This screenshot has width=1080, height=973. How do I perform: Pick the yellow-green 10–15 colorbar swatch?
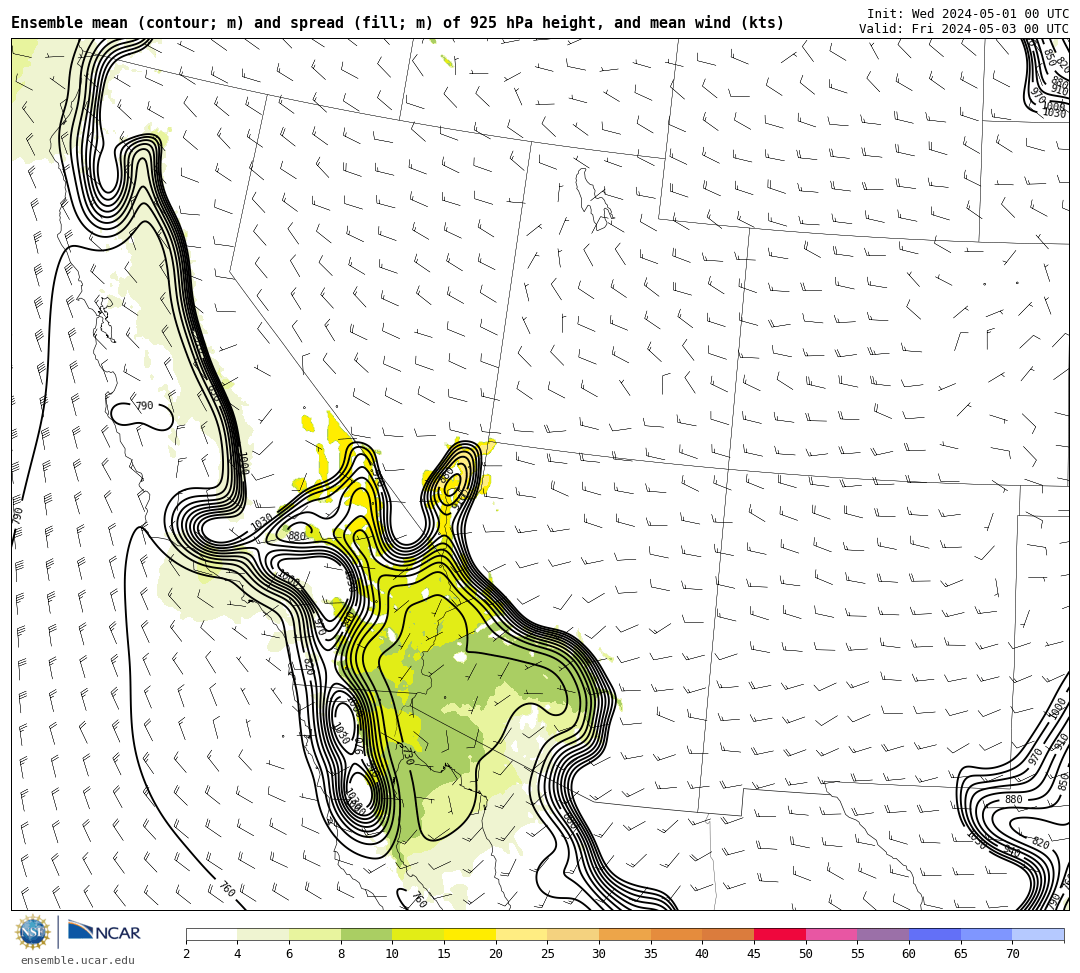tap(418, 934)
